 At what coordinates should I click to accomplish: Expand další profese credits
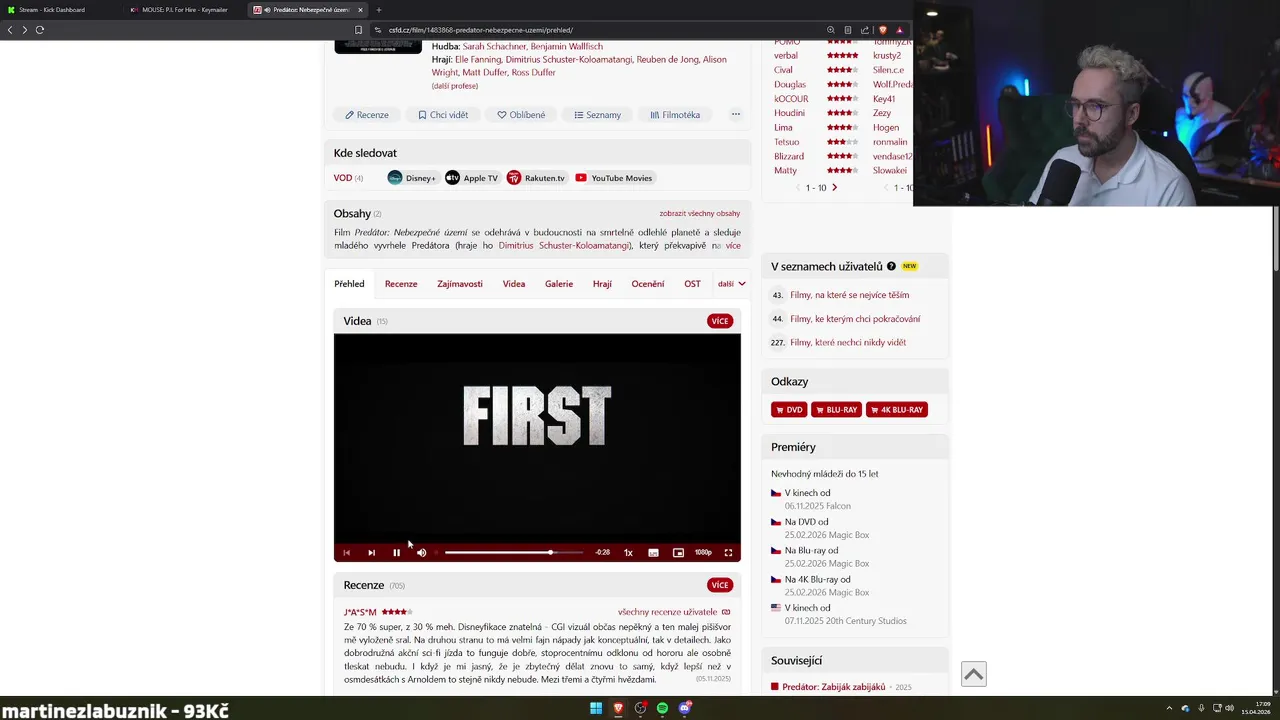pos(455,86)
